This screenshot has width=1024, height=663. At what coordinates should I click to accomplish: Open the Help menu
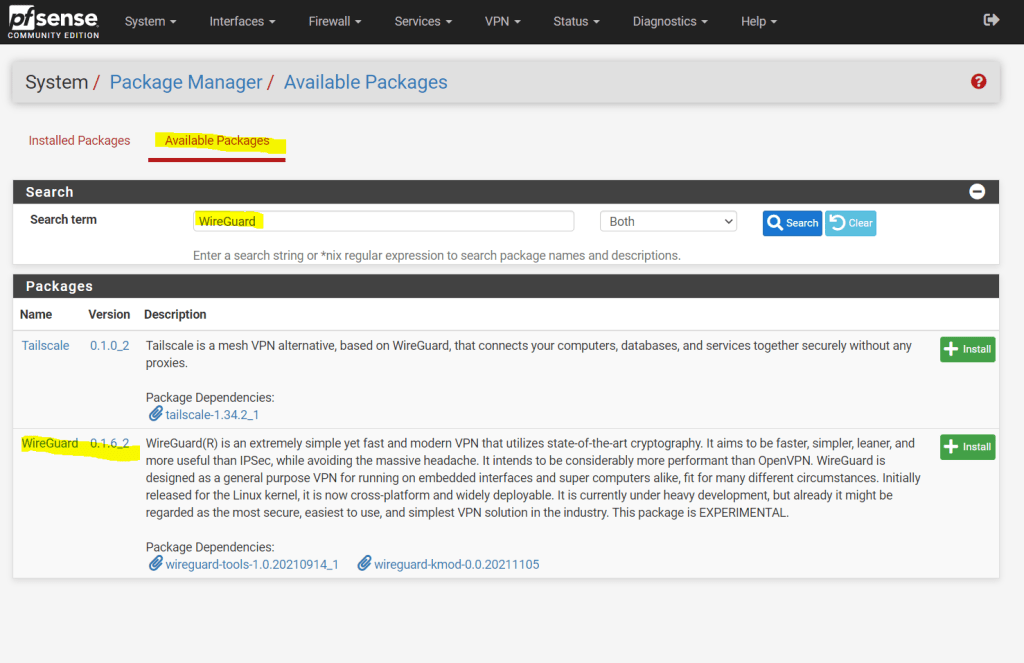[759, 22]
